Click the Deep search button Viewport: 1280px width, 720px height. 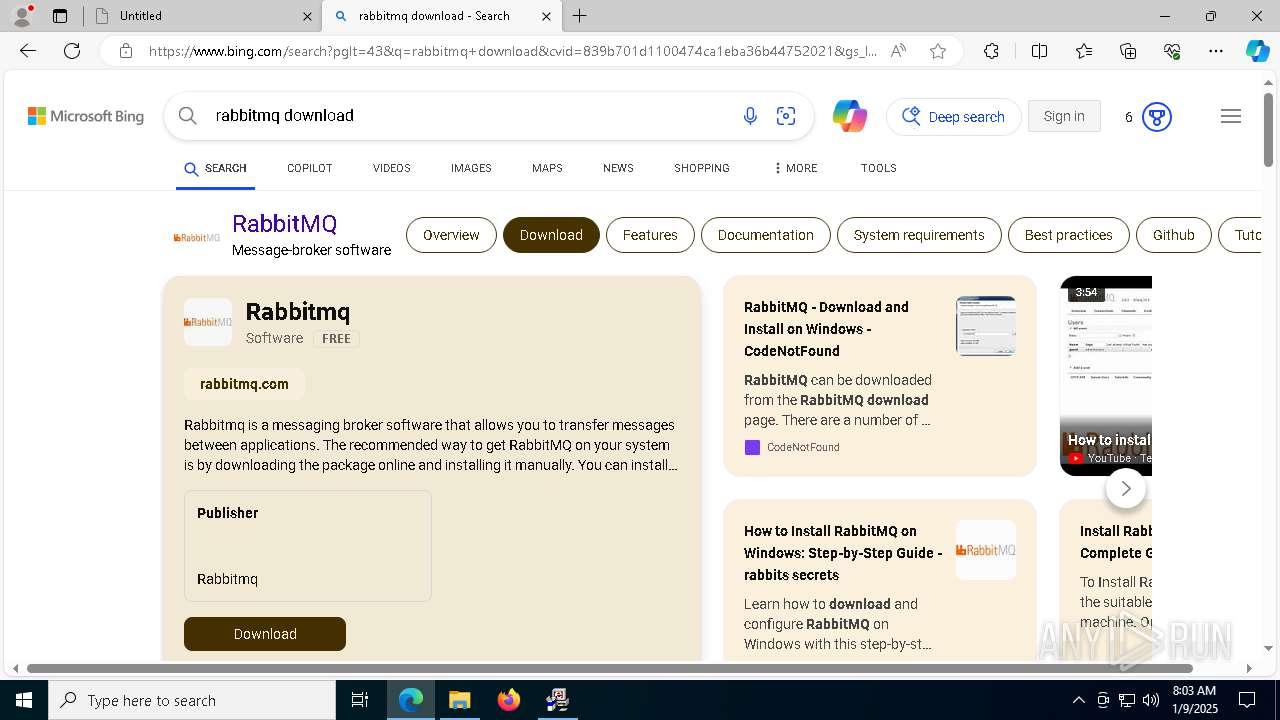coord(954,117)
